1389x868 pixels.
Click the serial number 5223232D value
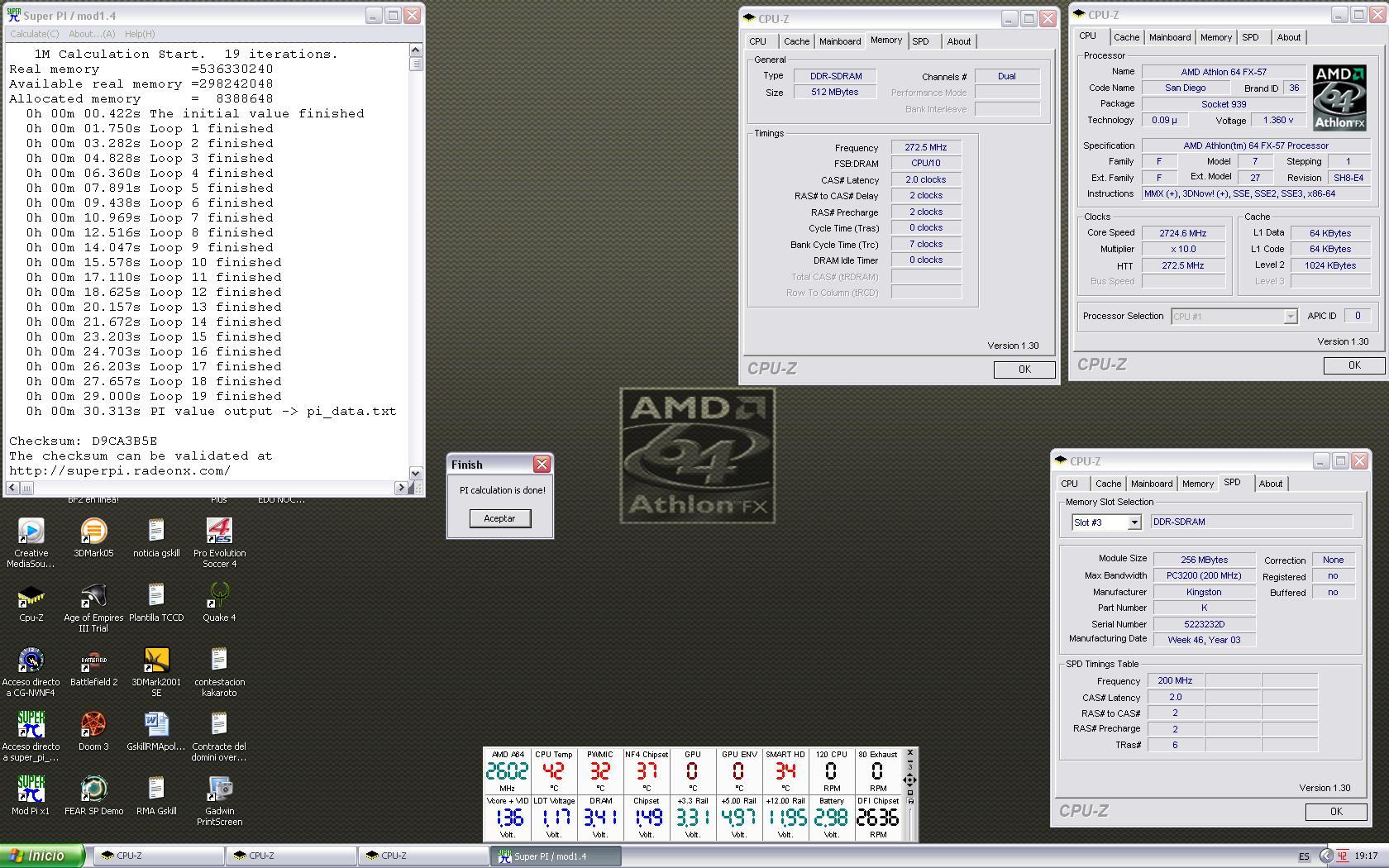[1204, 625]
